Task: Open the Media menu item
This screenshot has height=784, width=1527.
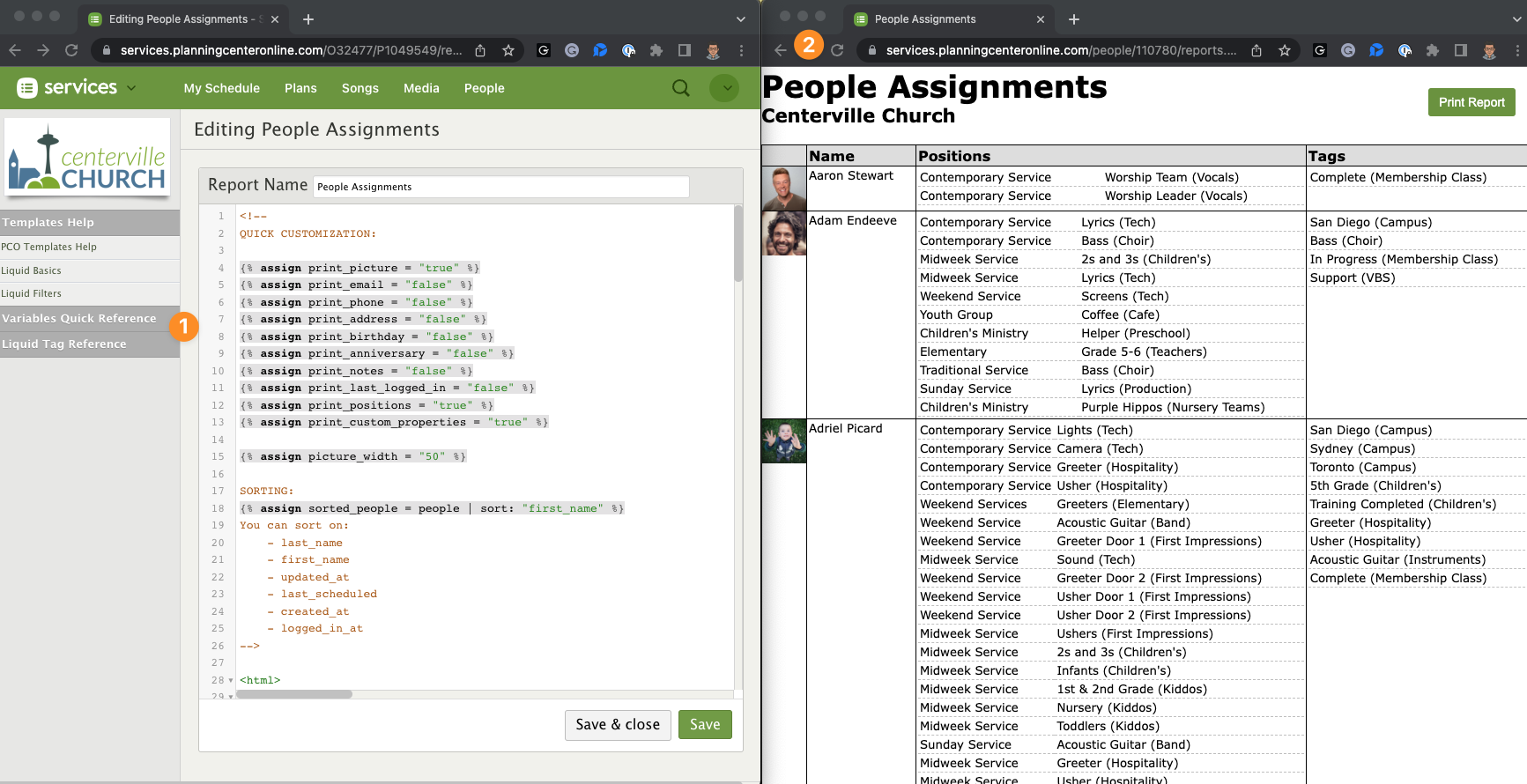Action: click(421, 88)
